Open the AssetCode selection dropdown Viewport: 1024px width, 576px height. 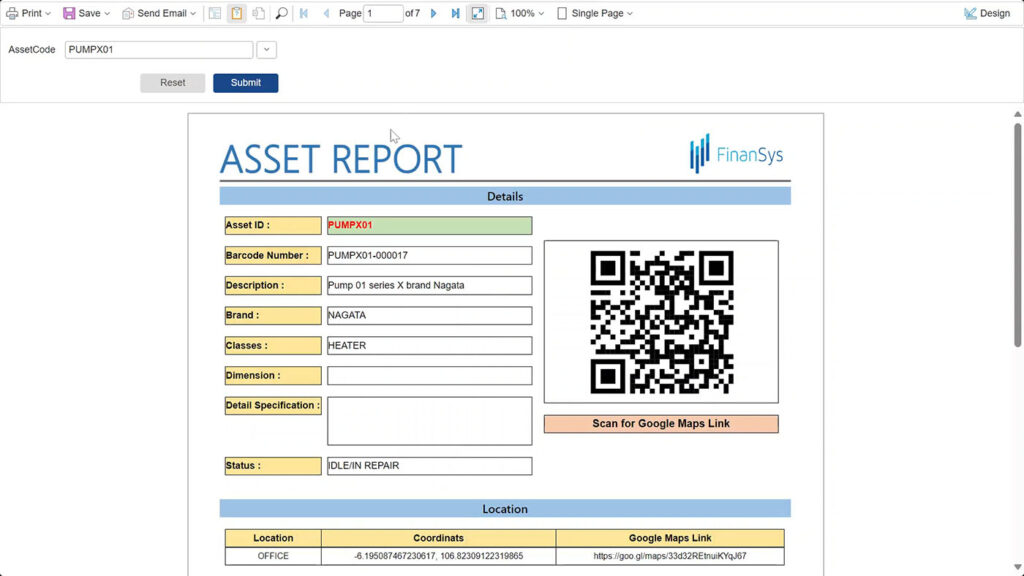266,49
